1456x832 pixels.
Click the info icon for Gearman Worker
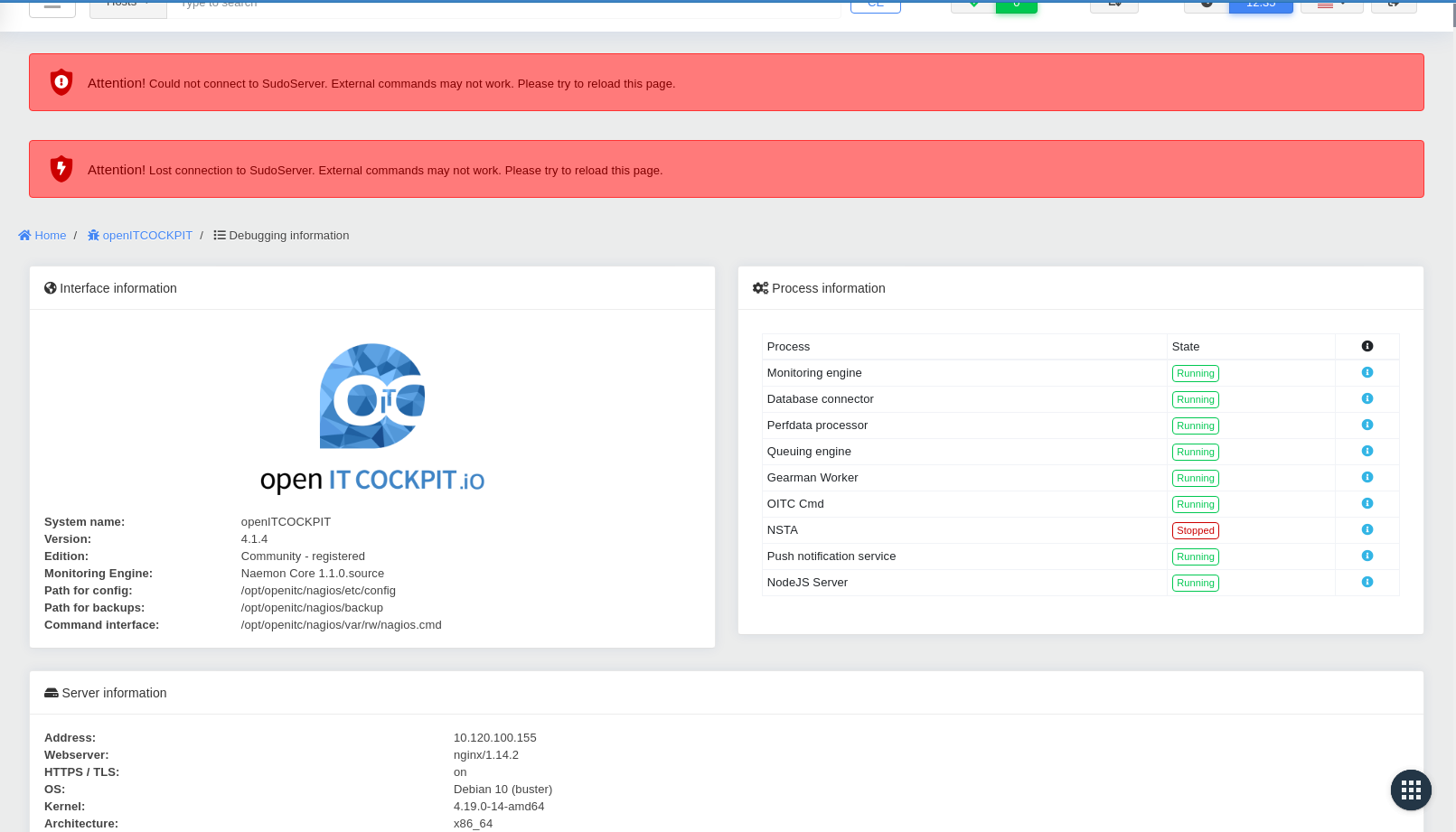pyautogui.click(x=1367, y=477)
